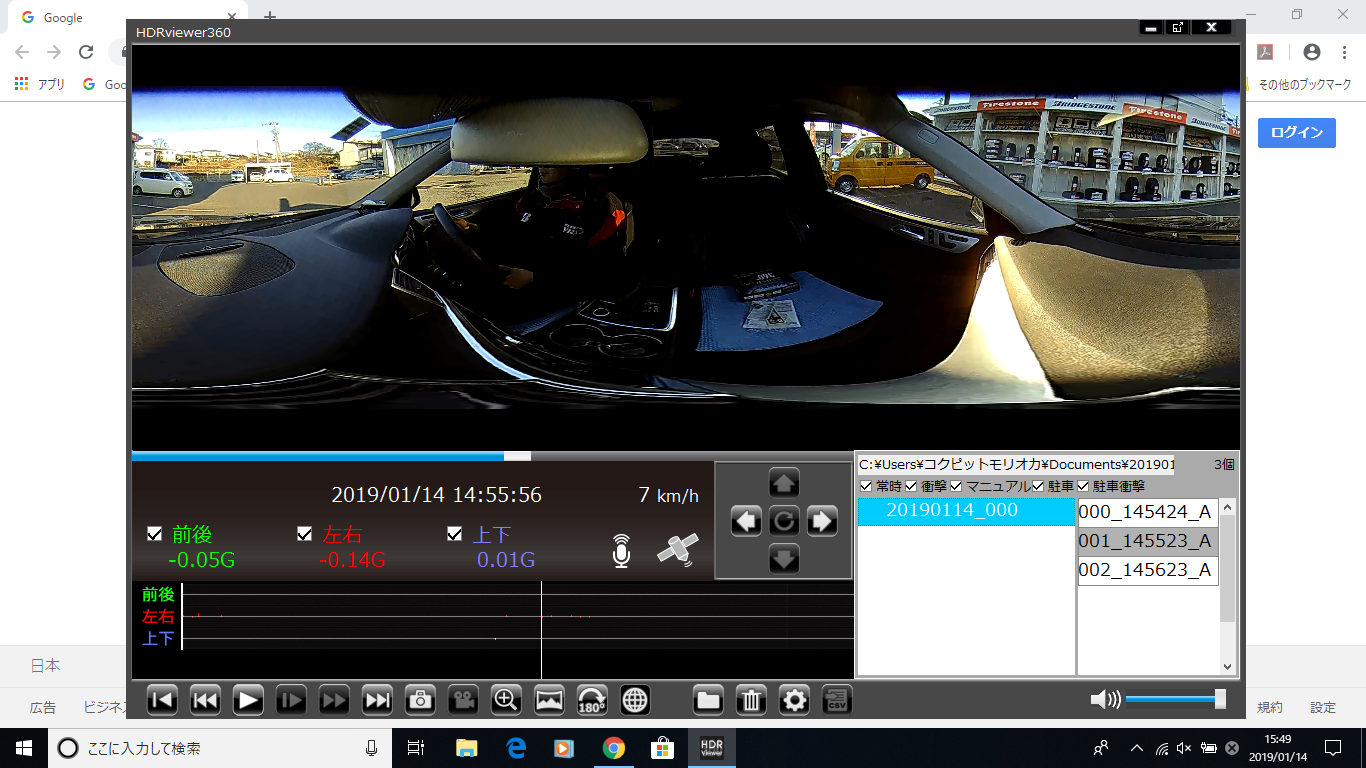This screenshot has width=1366, height=768.
Task: Adjust the volume slider
Action: click(x=1219, y=700)
